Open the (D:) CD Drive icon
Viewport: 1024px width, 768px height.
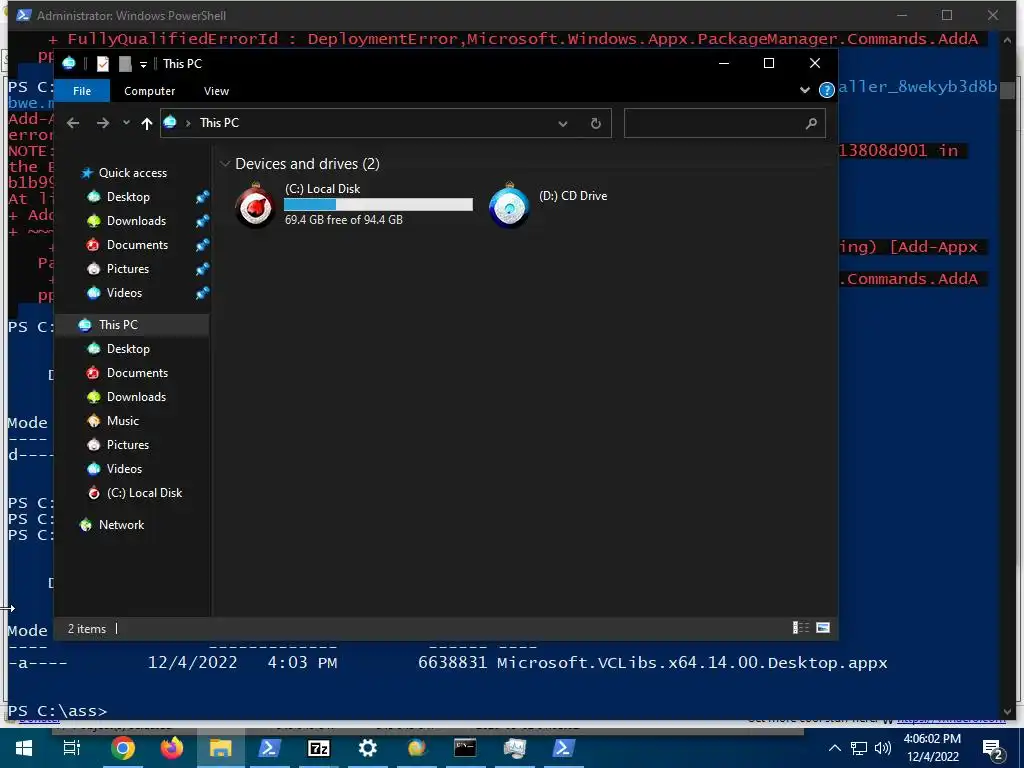pos(509,205)
